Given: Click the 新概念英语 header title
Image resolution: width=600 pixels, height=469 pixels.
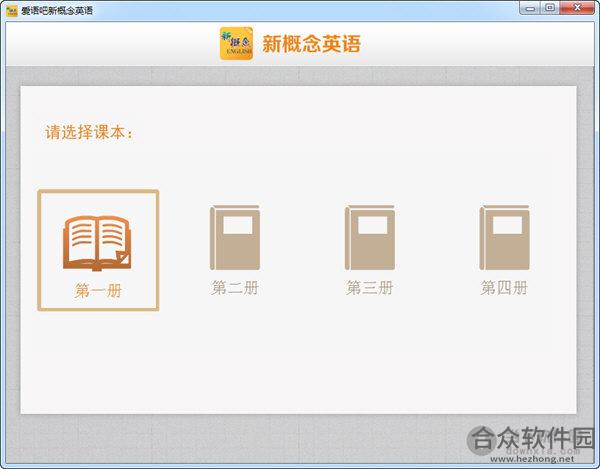Looking at the screenshot, I should point(311,44).
